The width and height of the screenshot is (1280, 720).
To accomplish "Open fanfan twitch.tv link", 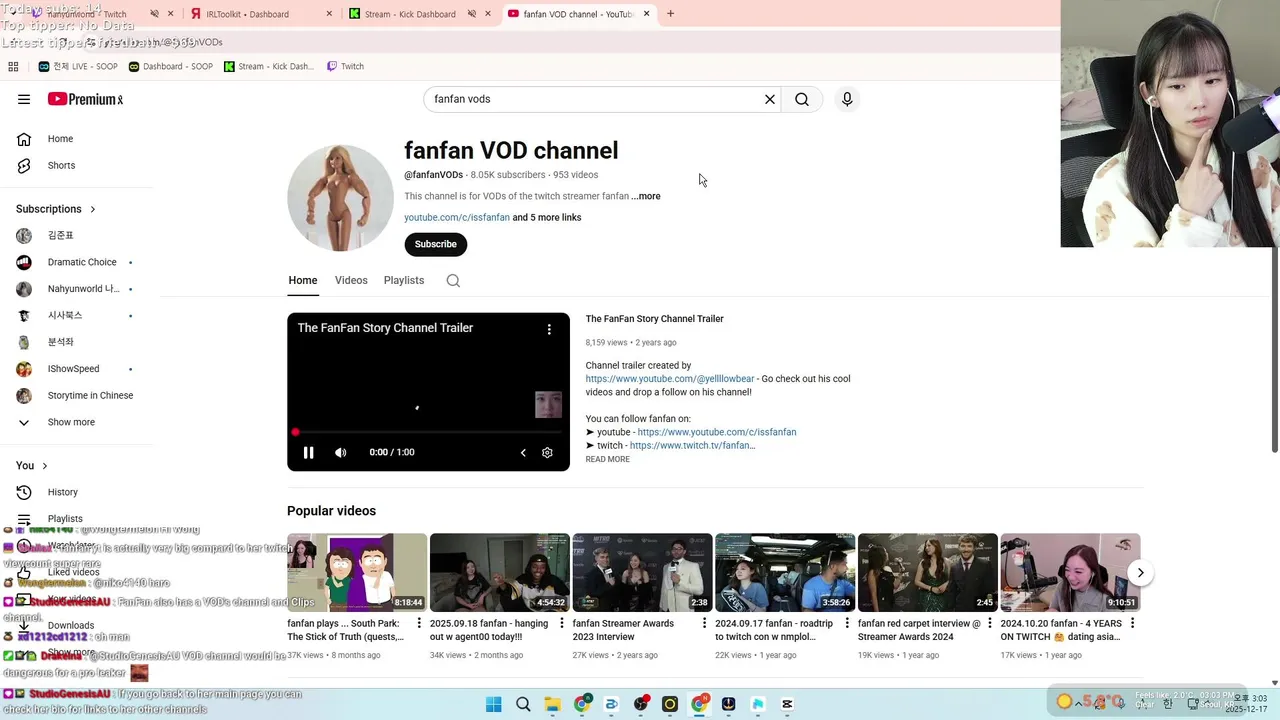I will (692, 445).
